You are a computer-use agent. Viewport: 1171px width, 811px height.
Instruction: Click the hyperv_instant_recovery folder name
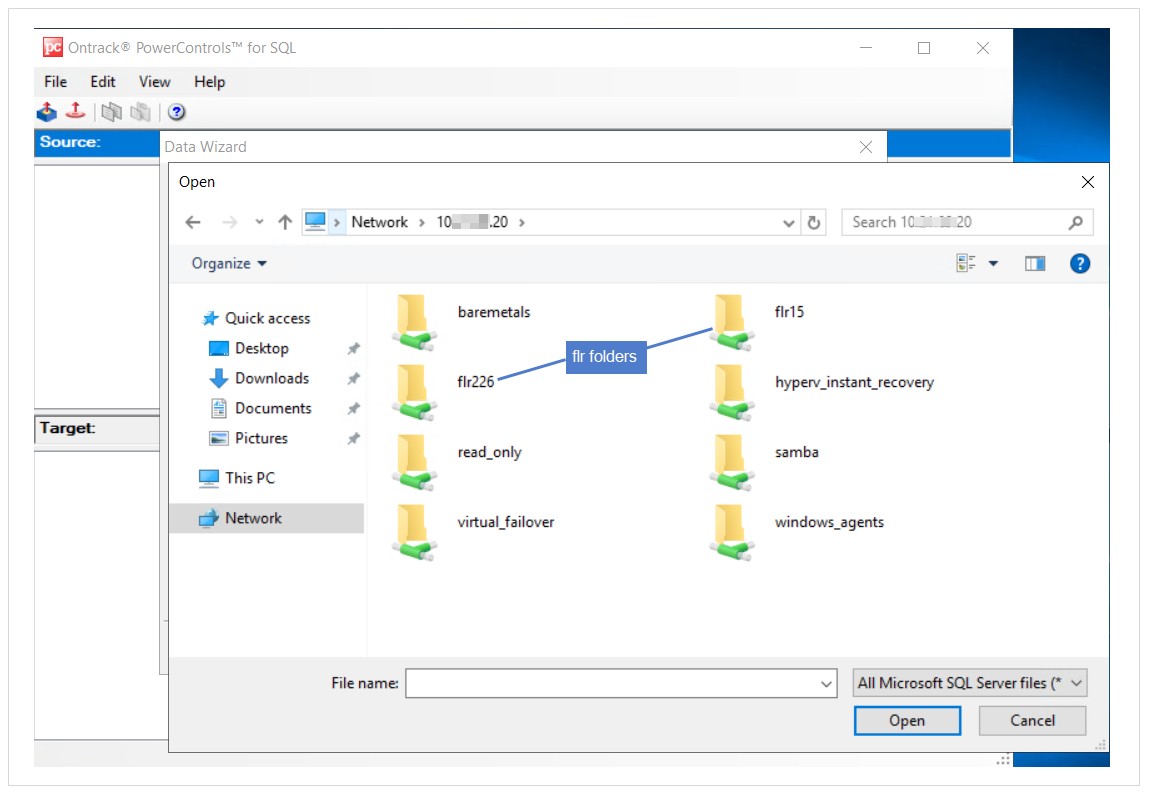coord(854,382)
